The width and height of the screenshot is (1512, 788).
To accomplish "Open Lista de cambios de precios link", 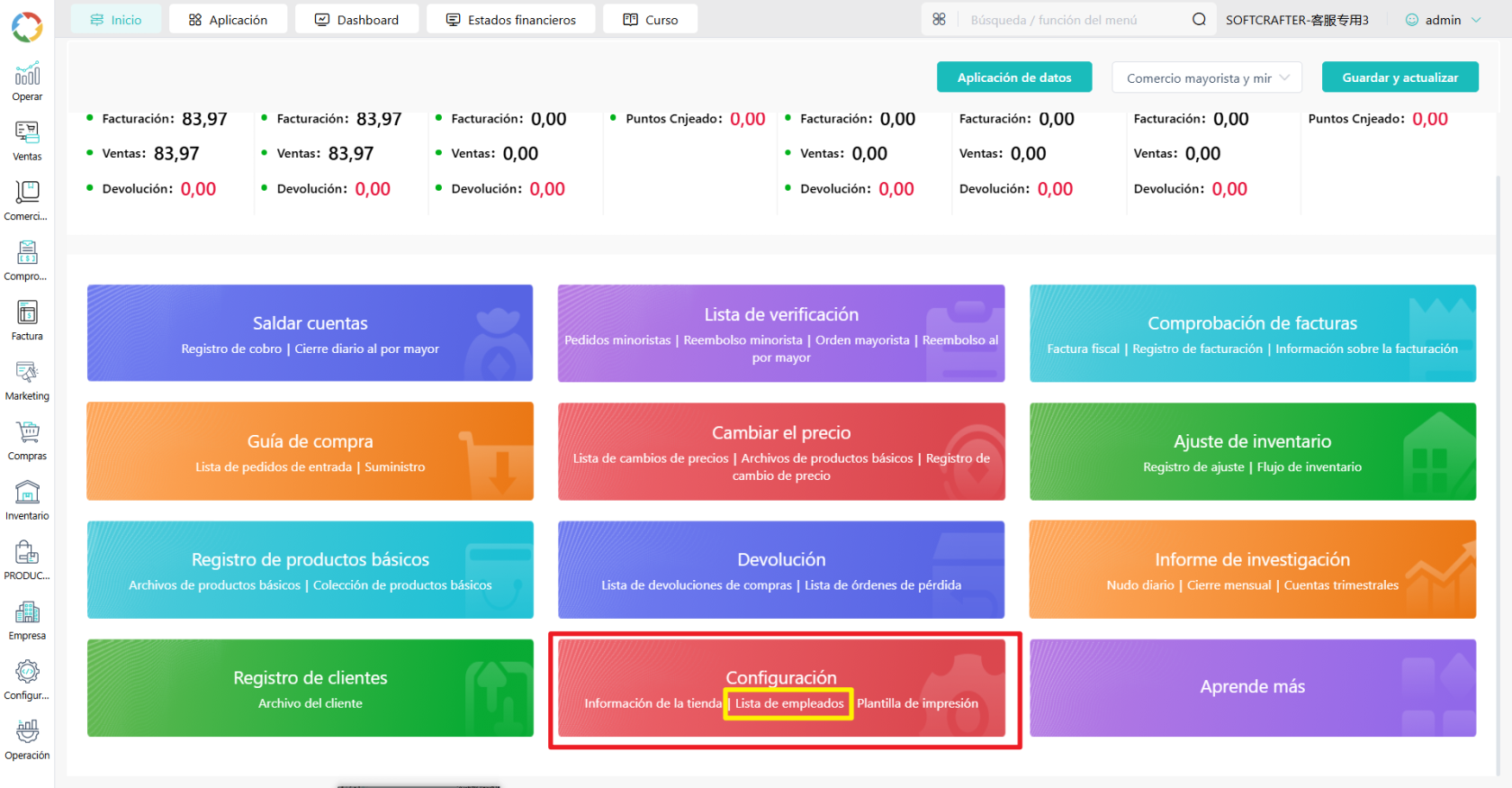I will 651,458.
